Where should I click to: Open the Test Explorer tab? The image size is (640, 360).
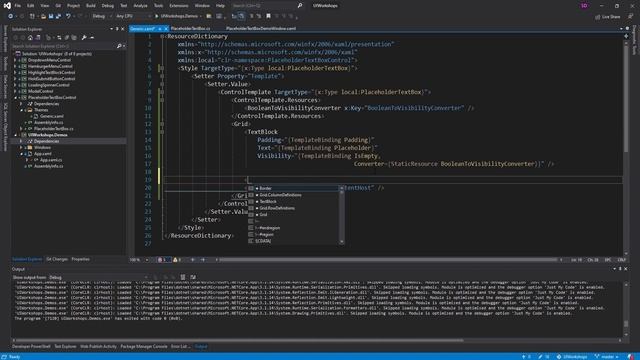coord(65,347)
